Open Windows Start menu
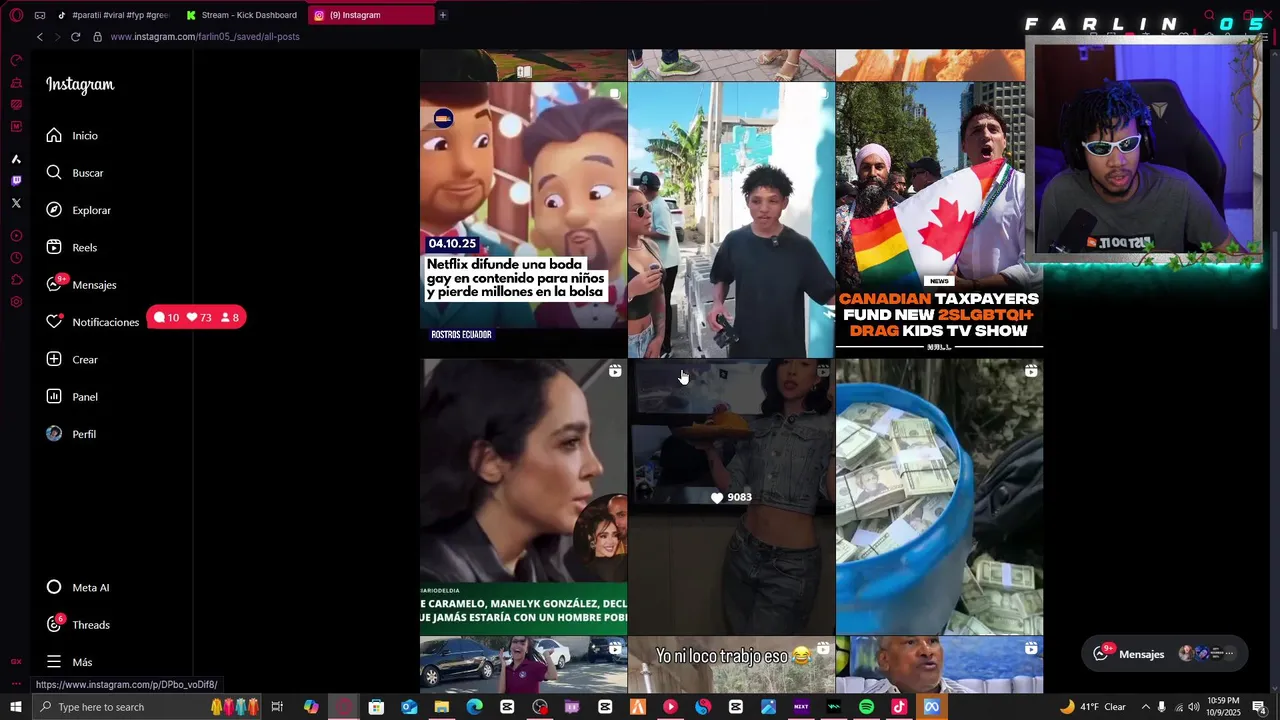 pyautogui.click(x=16, y=707)
